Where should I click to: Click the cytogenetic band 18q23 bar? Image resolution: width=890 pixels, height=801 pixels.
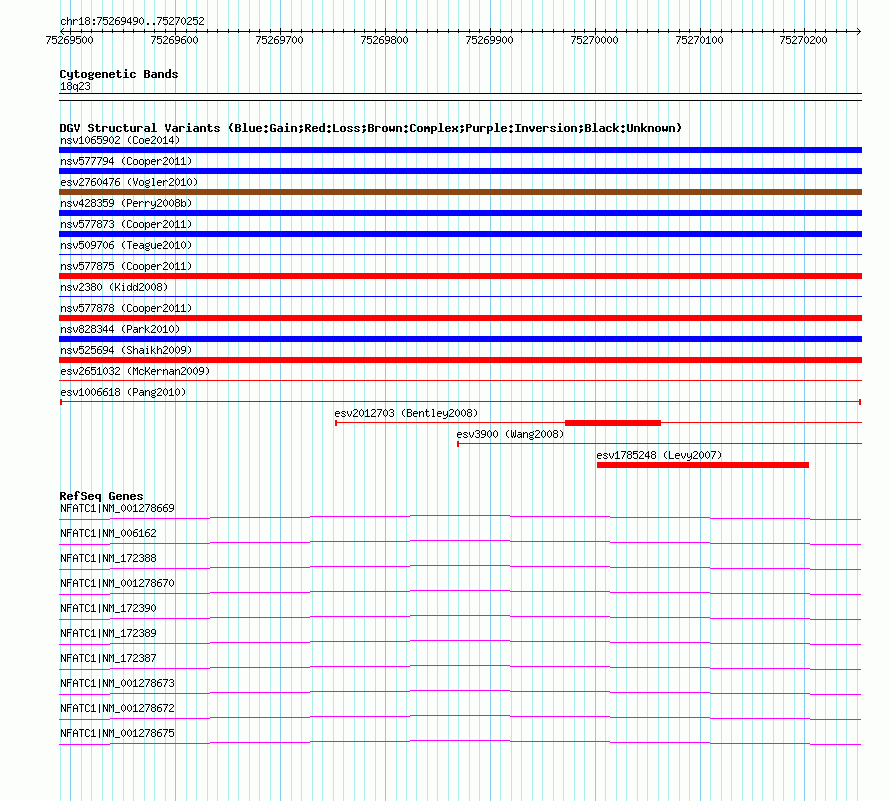(x=460, y=97)
